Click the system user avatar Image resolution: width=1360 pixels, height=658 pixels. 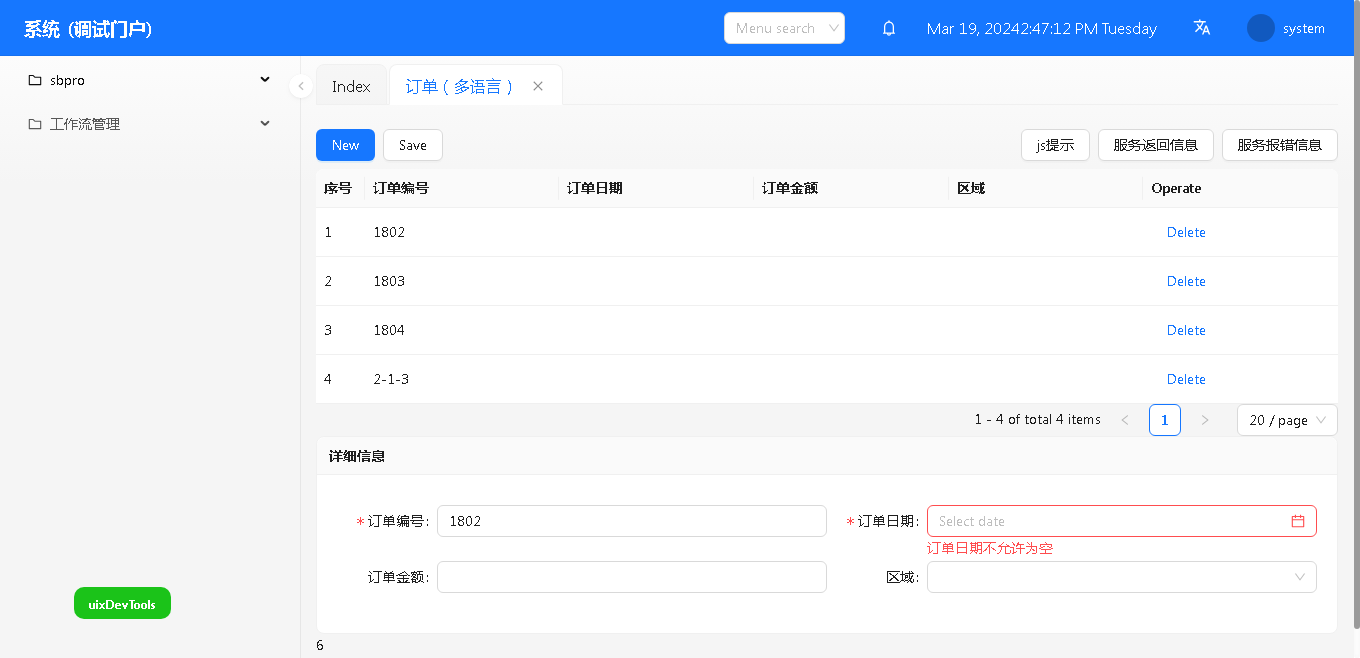click(1260, 28)
